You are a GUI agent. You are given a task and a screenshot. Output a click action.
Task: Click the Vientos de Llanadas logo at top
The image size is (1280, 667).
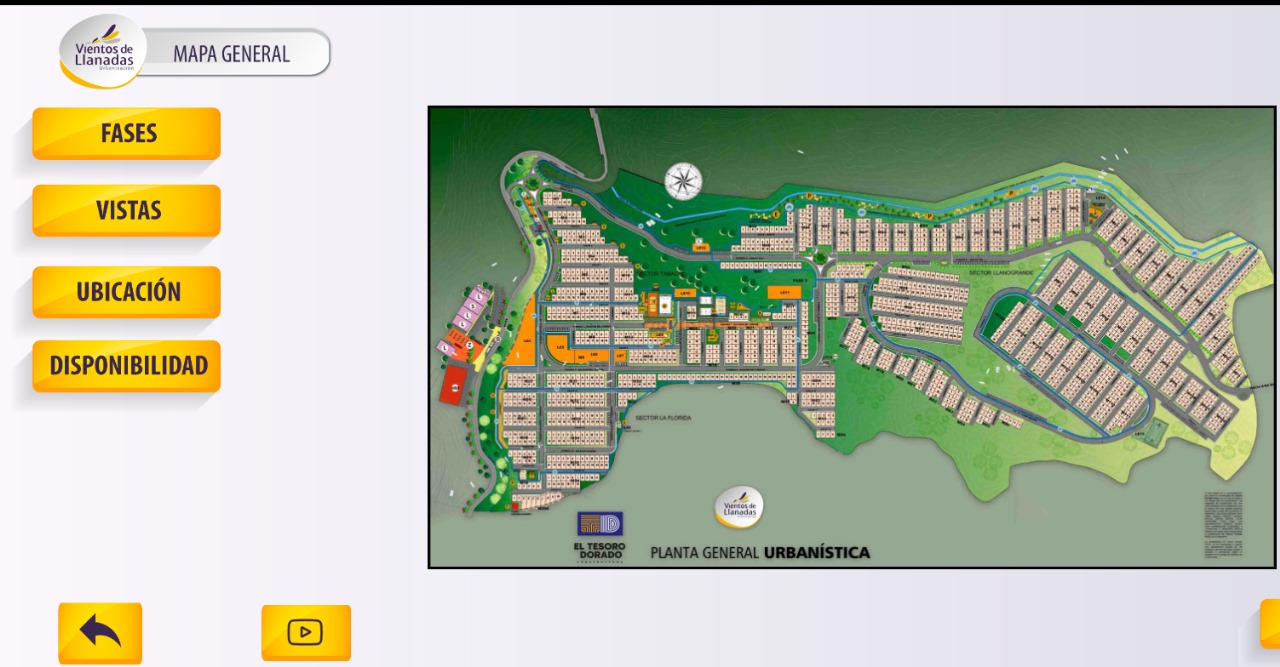coord(103,52)
